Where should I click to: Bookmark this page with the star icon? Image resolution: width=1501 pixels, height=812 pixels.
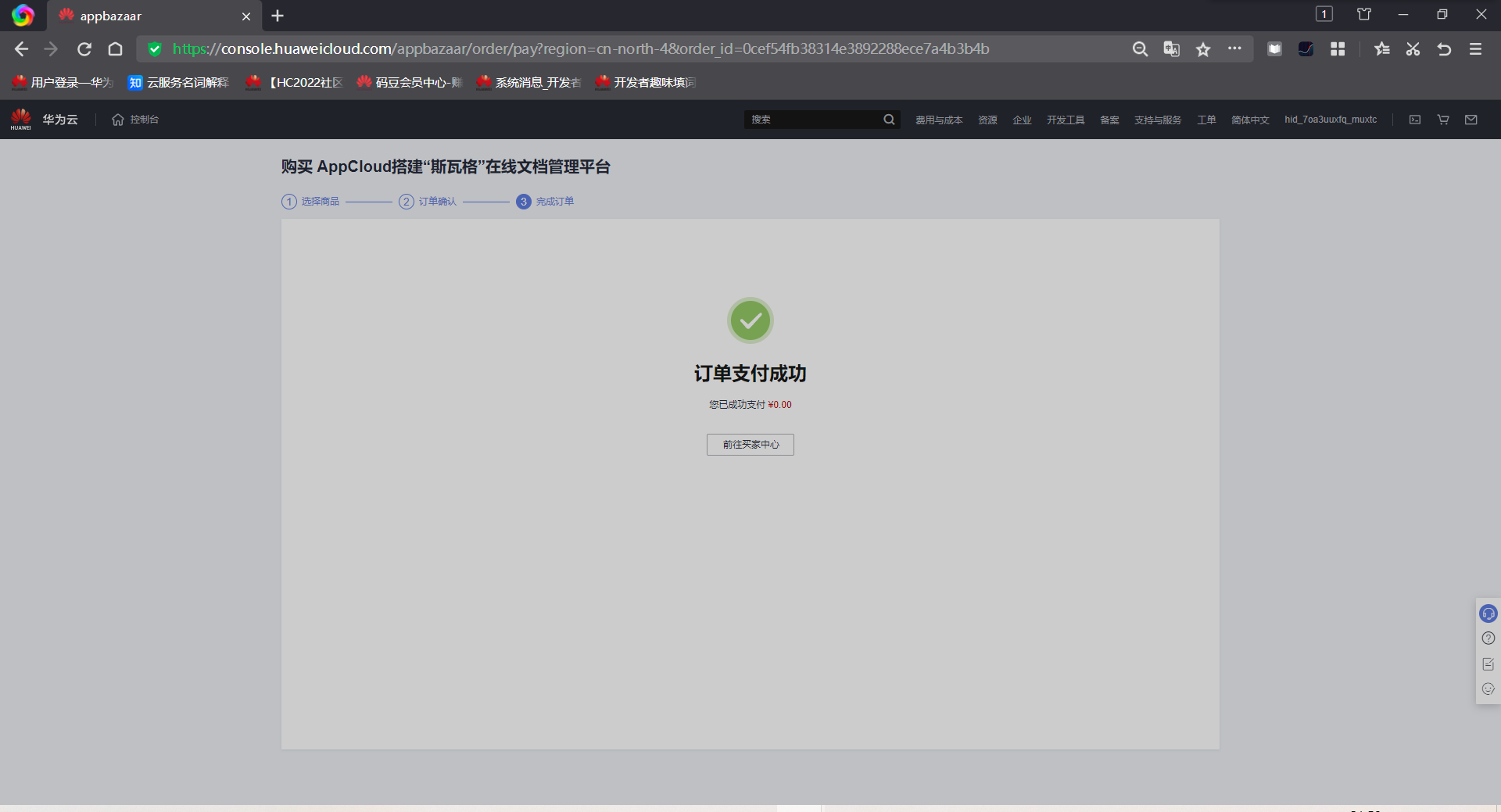[x=1203, y=49]
